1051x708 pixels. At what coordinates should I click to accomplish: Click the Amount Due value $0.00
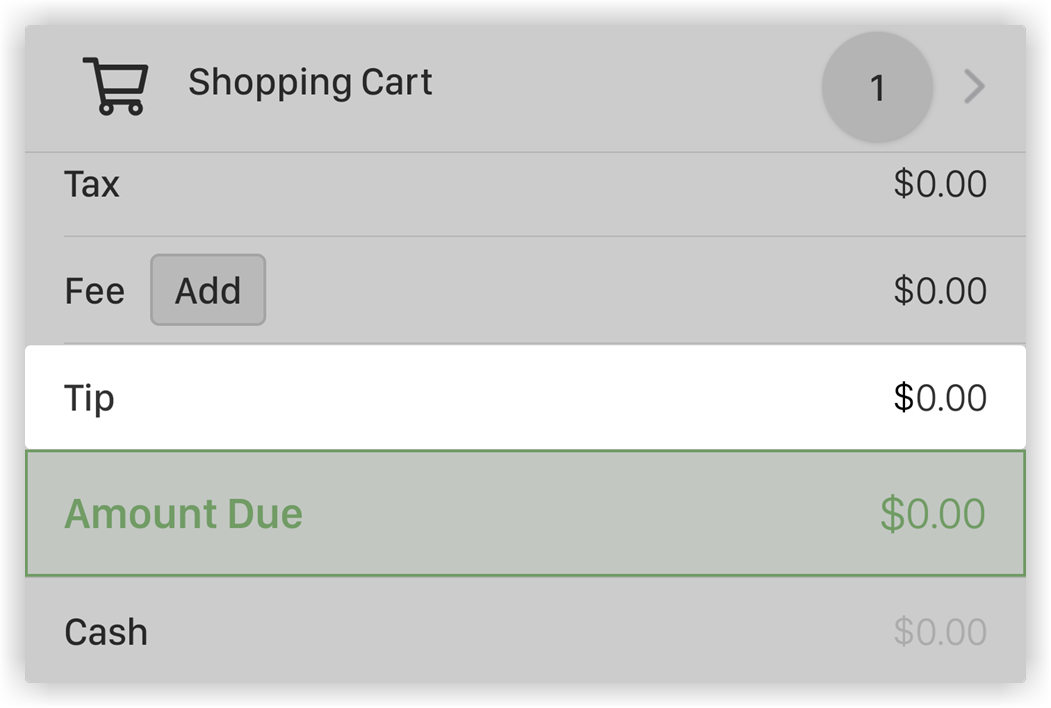(x=934, y=513)
